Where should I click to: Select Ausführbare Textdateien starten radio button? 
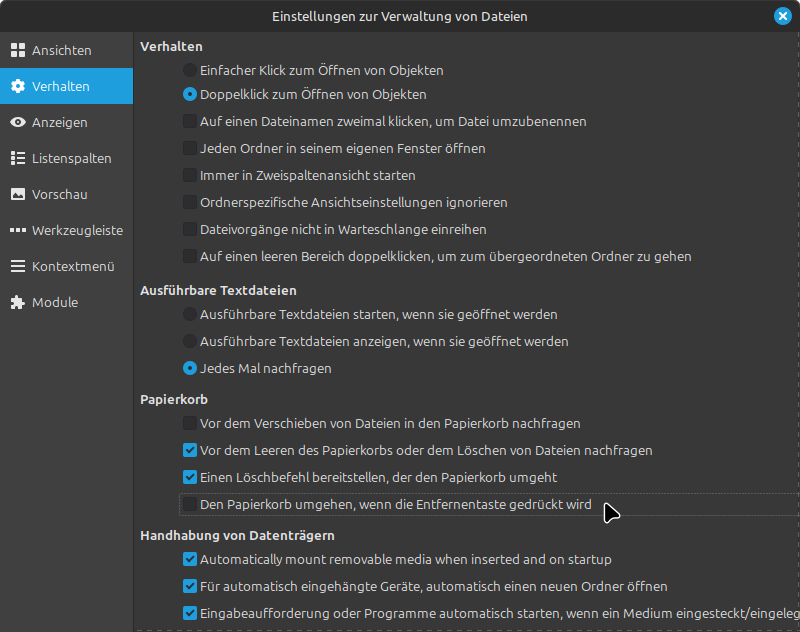190,314
